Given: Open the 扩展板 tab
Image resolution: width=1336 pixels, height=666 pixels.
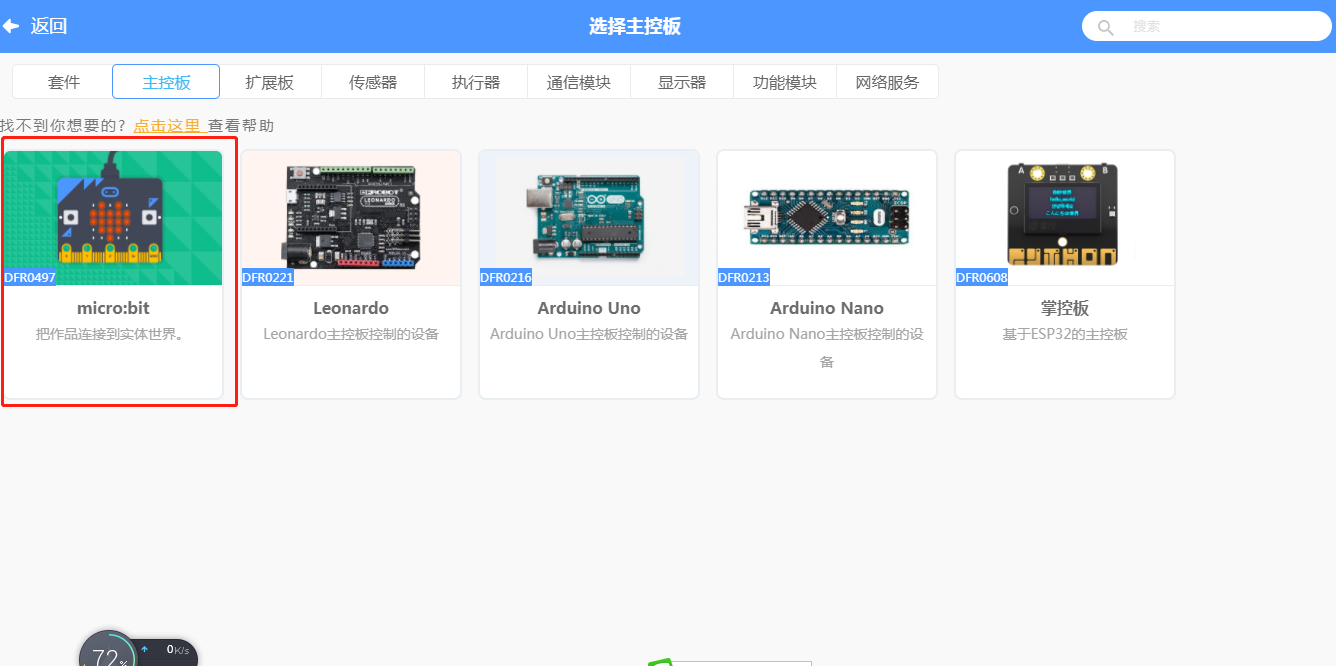Looking at the screenshot, I should (x=270, y=82).
